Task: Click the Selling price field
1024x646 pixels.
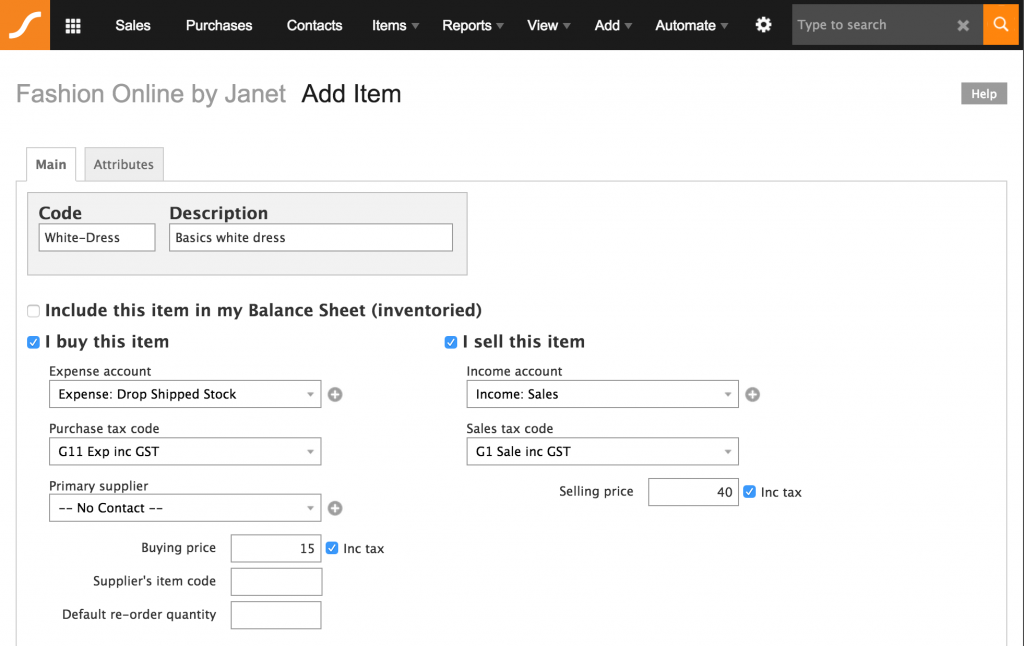Action: (x=693, y=492)
